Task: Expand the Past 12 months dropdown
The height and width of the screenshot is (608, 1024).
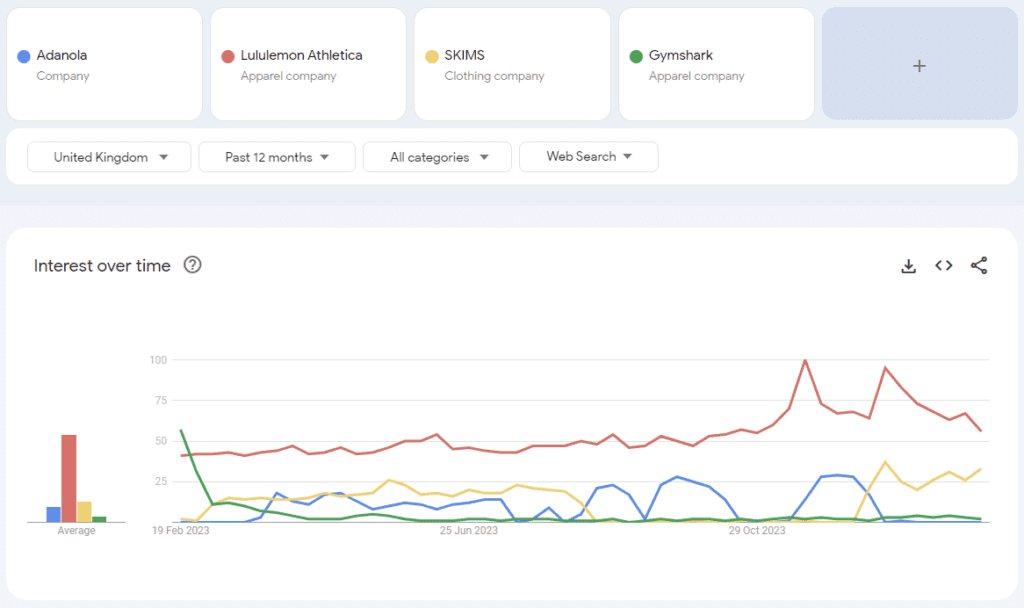Action: (277, 157)
